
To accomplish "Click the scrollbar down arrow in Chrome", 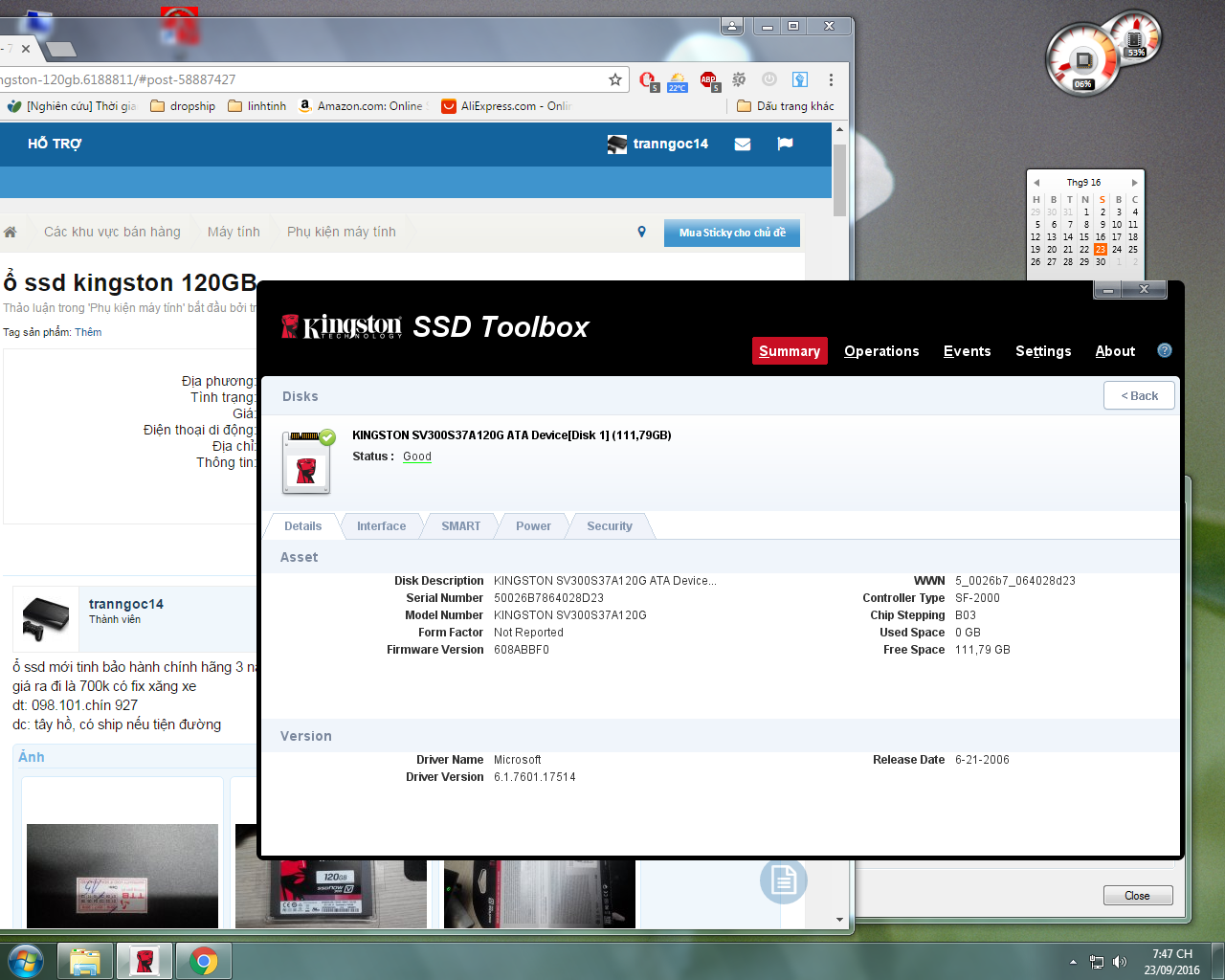I will (839, 920).
